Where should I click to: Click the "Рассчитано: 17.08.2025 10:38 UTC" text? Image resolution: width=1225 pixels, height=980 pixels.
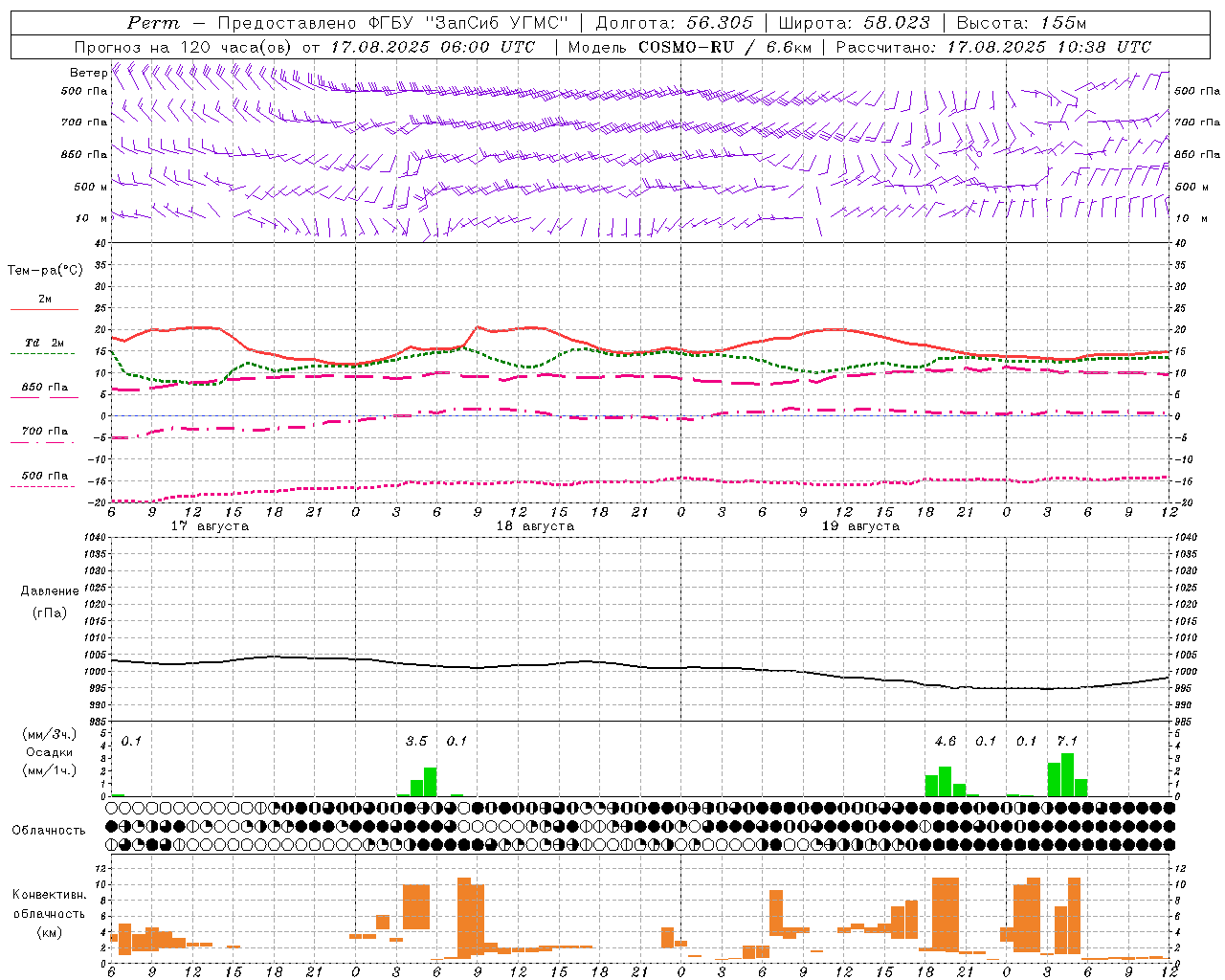point(993,47)
